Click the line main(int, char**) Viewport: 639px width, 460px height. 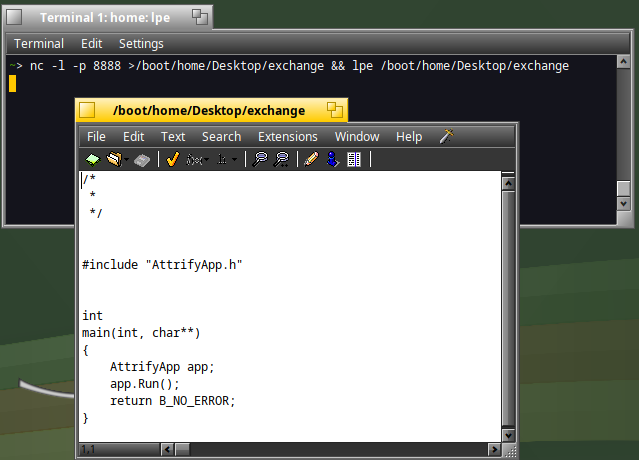[x=141, y=333]
